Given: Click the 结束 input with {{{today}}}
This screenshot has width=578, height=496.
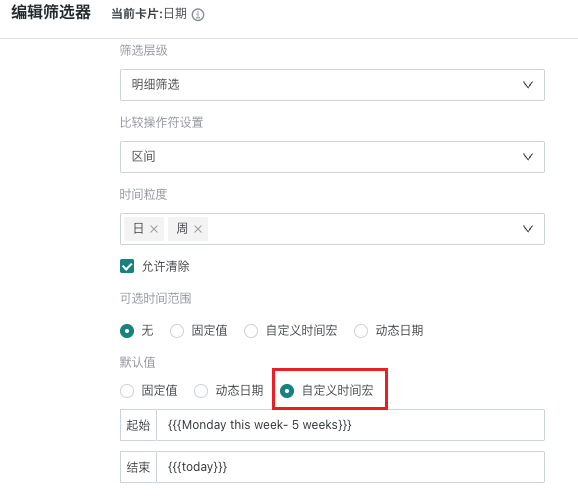Looking at the screenshot, I should click(x=350, y=467).
